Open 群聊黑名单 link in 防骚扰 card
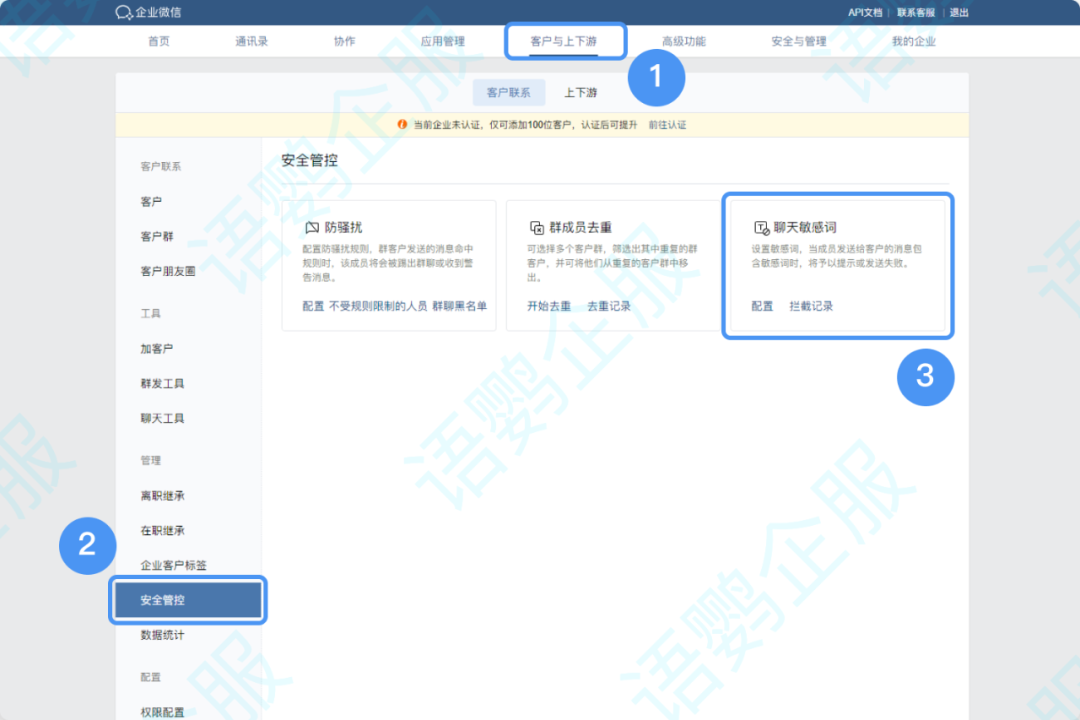1080x720 pixels. (x=459, y=306)
